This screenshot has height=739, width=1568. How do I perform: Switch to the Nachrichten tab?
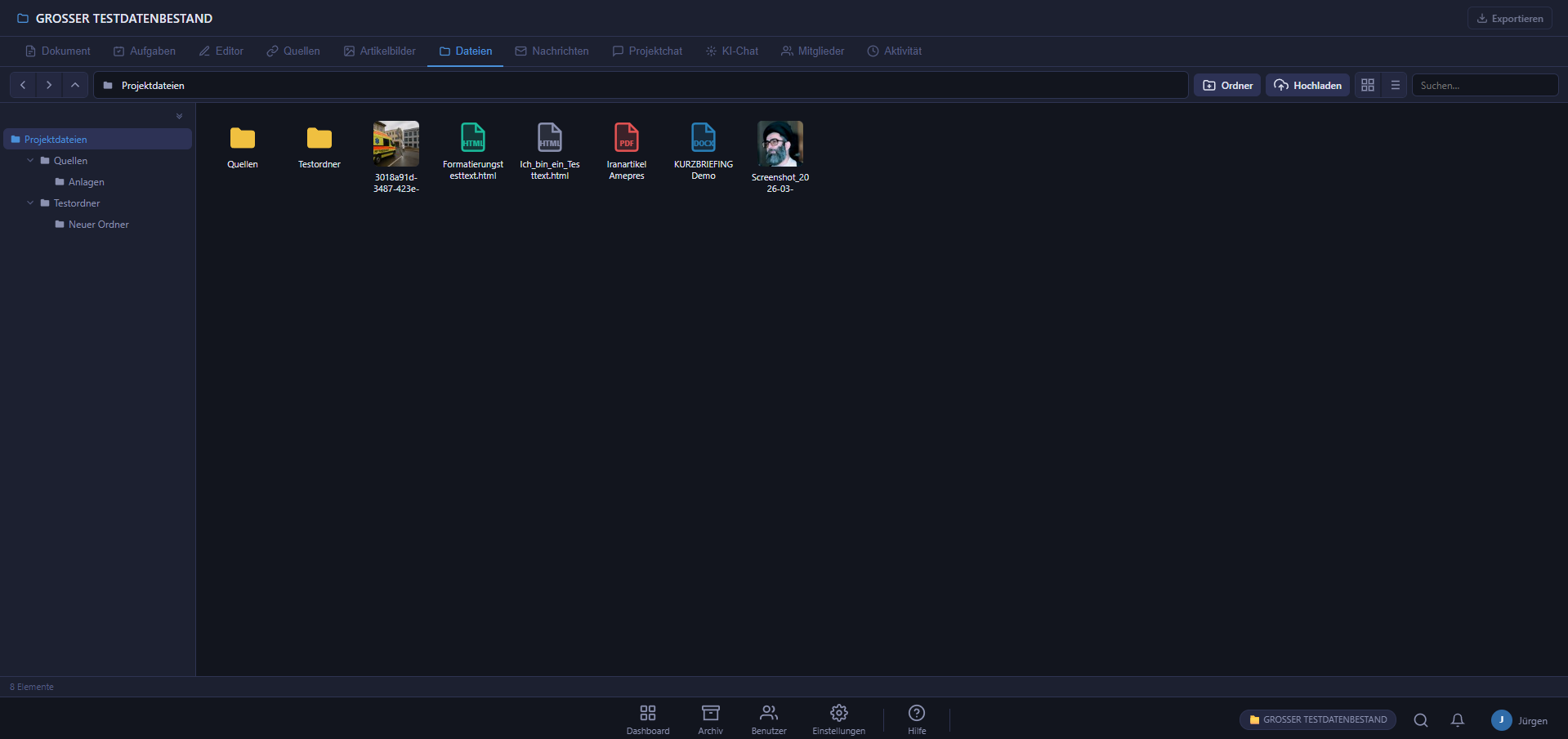coord(552,51)
